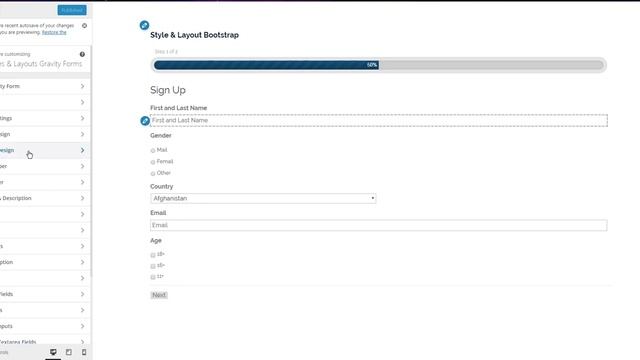Tick the 11+ Age checkbox
The width and height of the screenshot is (640, 360).
coord(153,277)
